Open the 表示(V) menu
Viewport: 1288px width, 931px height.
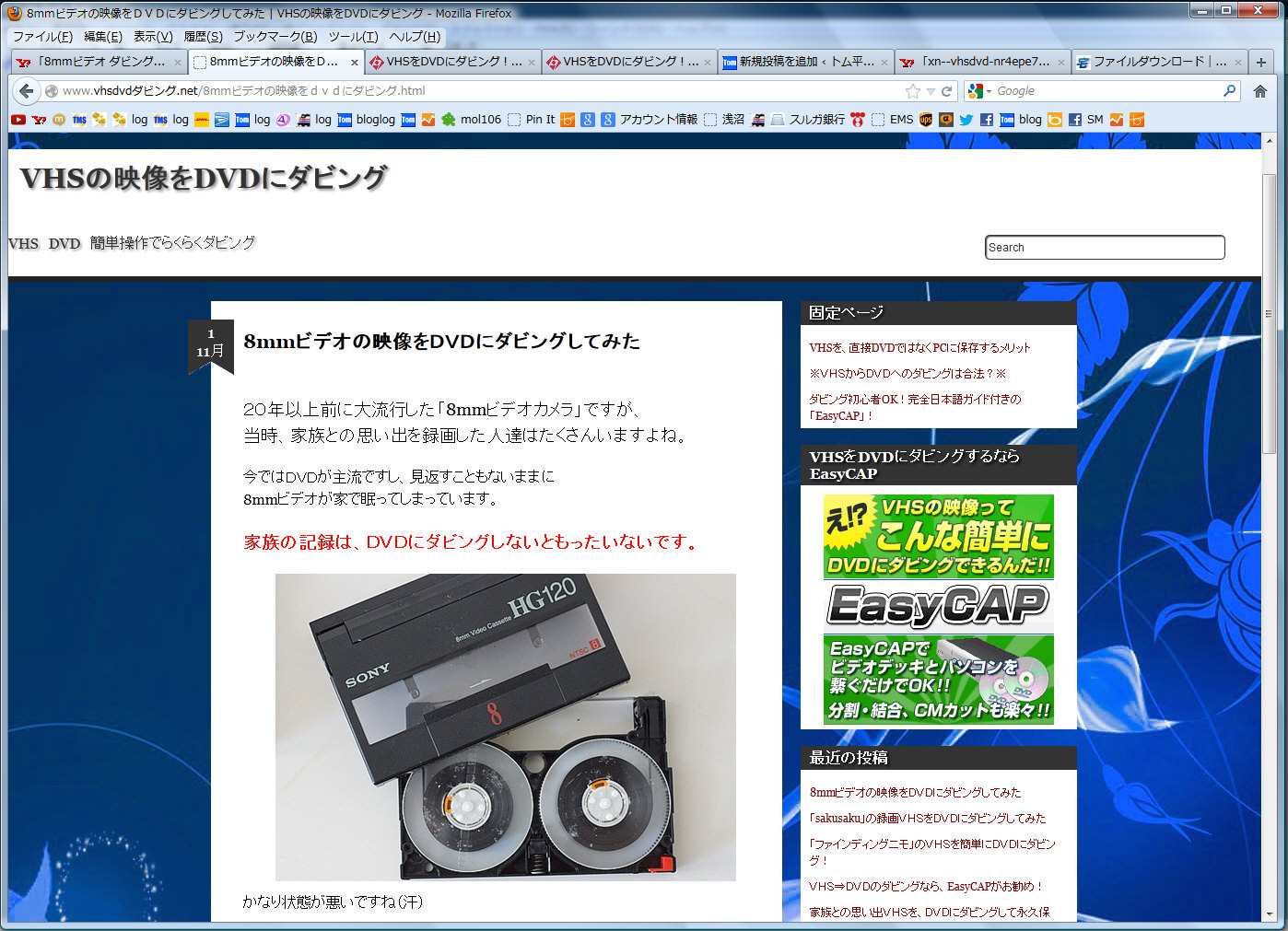pyautogui.click(x=153, y=37)
